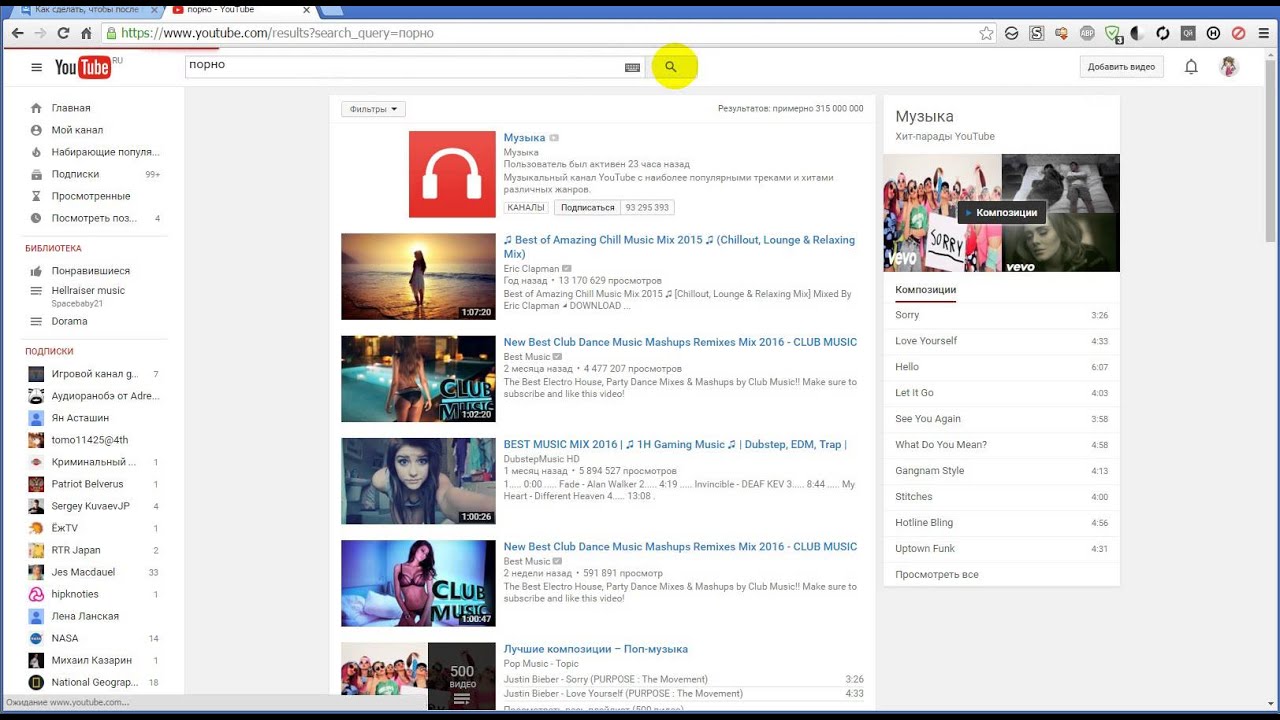The height and width of the screenshot is (720, 1280).
Task: Click Просмотреть все in music panel
Action: click(x=937, y=575)
